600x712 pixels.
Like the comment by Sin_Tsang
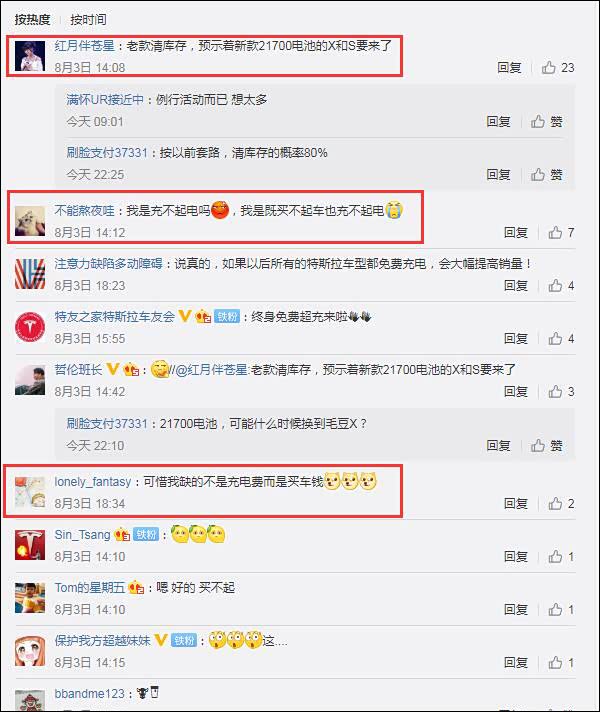(x=561, y=556)
